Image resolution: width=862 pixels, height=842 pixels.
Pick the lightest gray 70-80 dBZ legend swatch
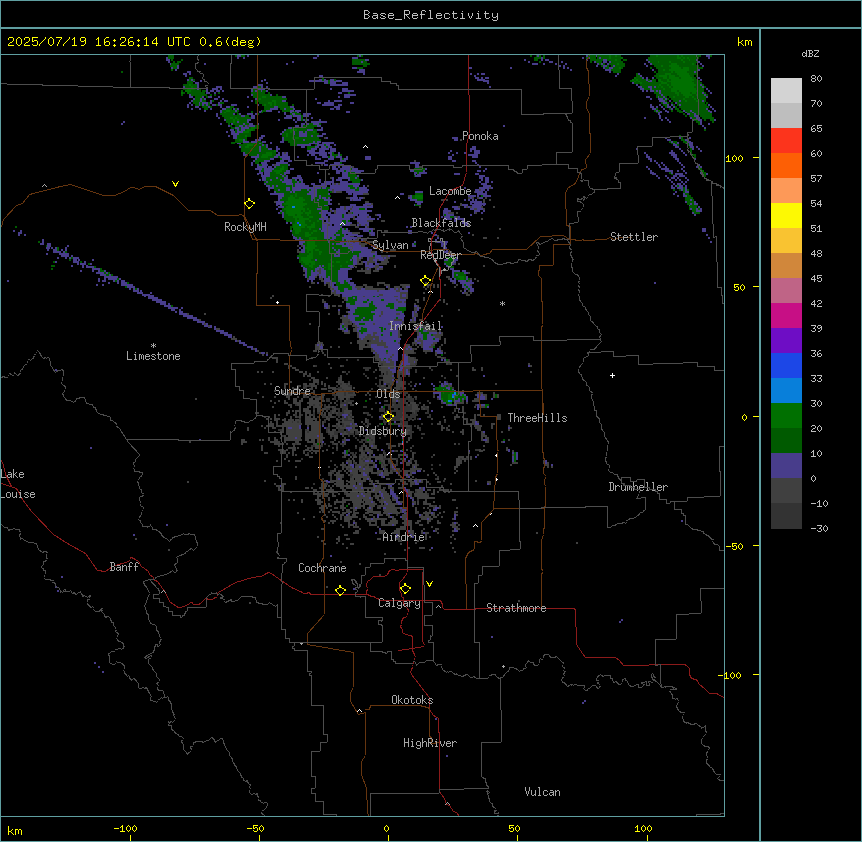click(x=786, y=91)
